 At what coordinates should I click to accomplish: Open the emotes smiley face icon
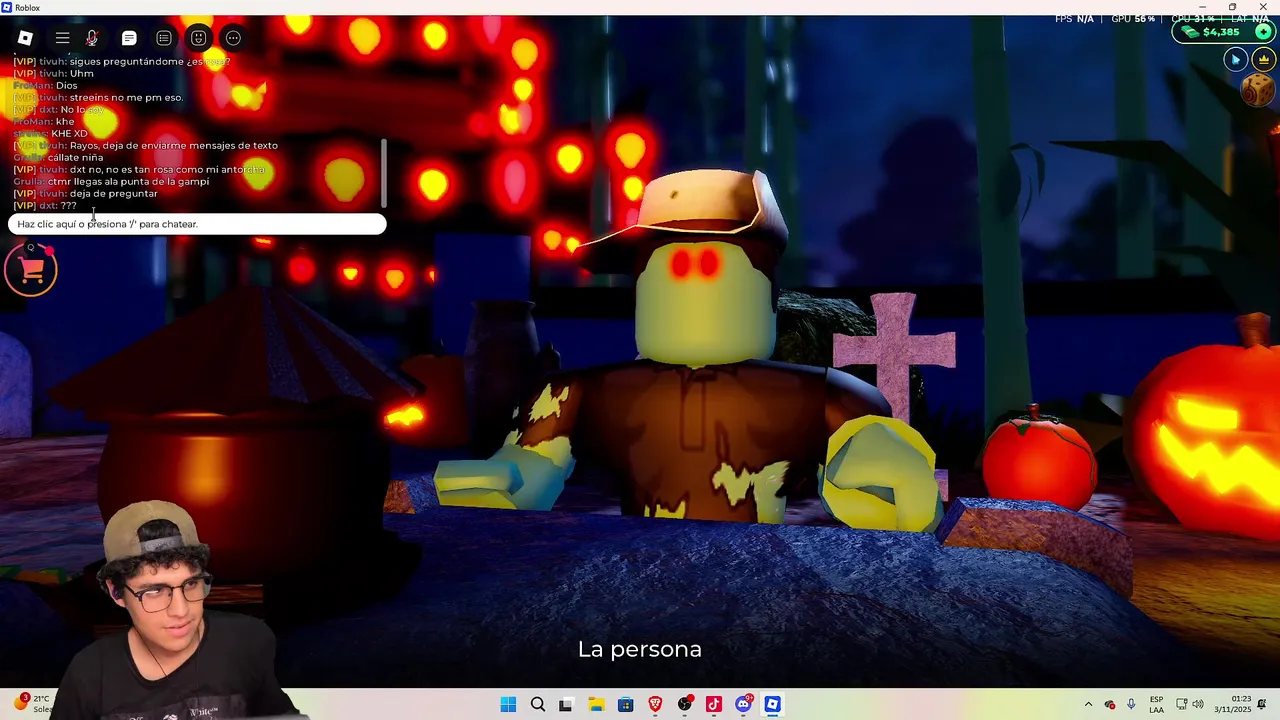point(198,38)
